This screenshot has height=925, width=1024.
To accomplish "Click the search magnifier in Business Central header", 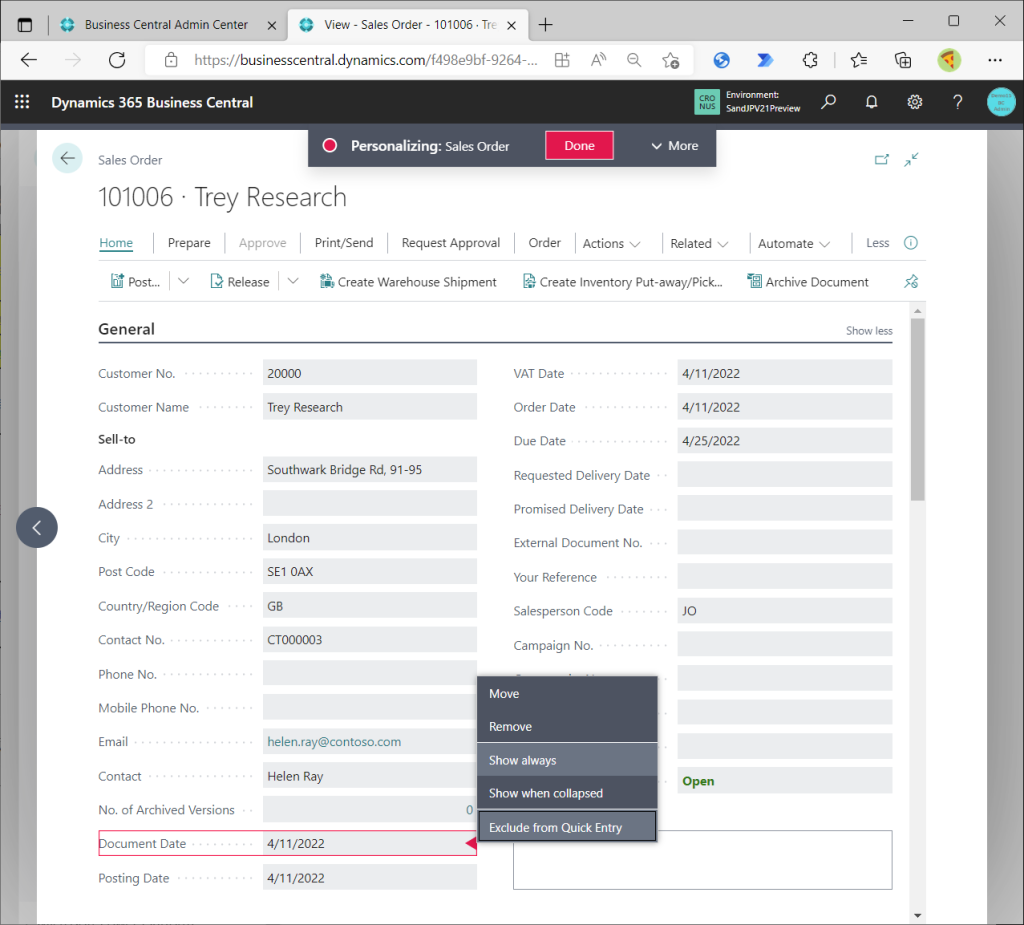I will tap(828, 102).
